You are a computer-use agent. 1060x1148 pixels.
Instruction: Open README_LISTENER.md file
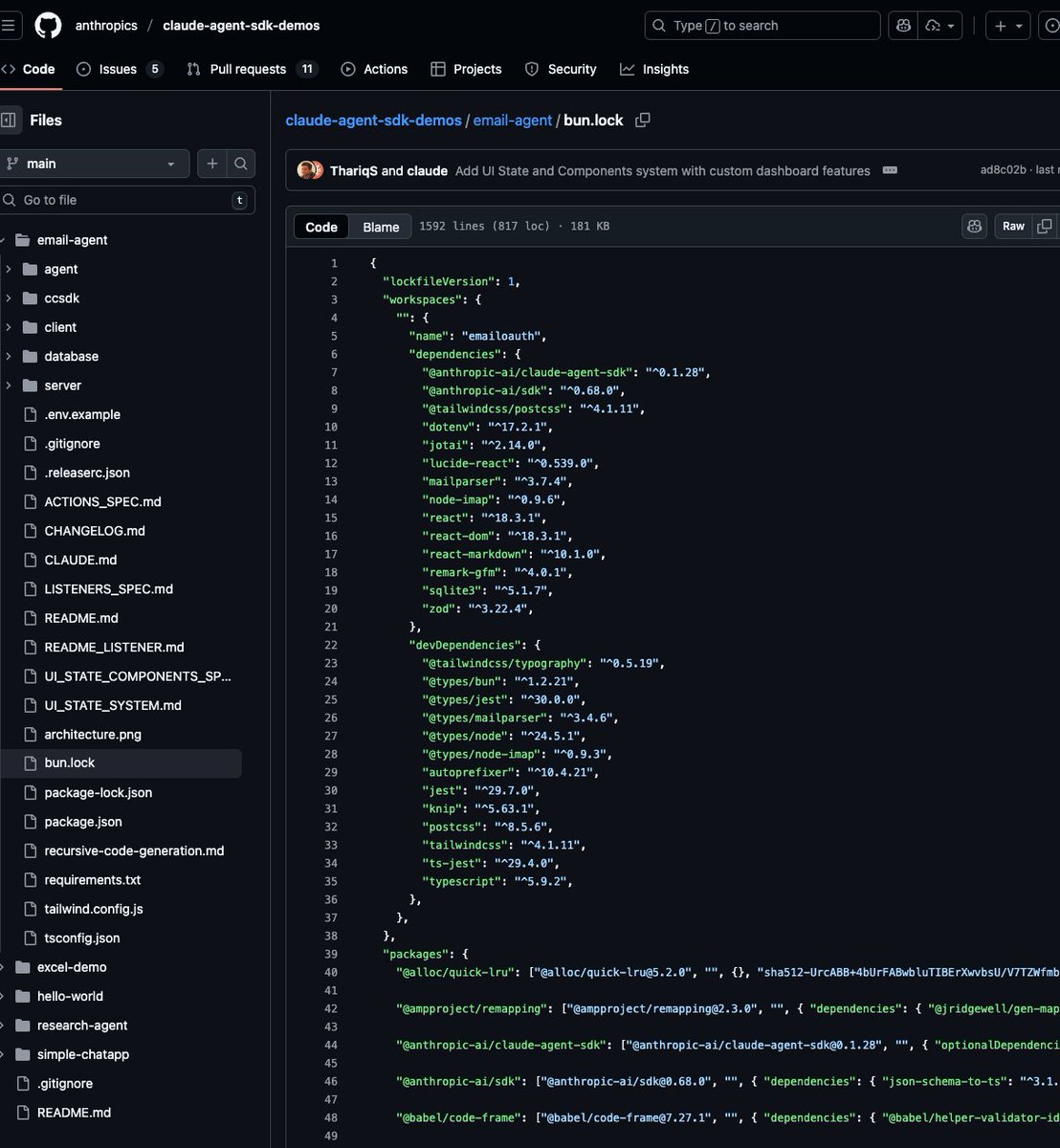(x=114, y=647)
